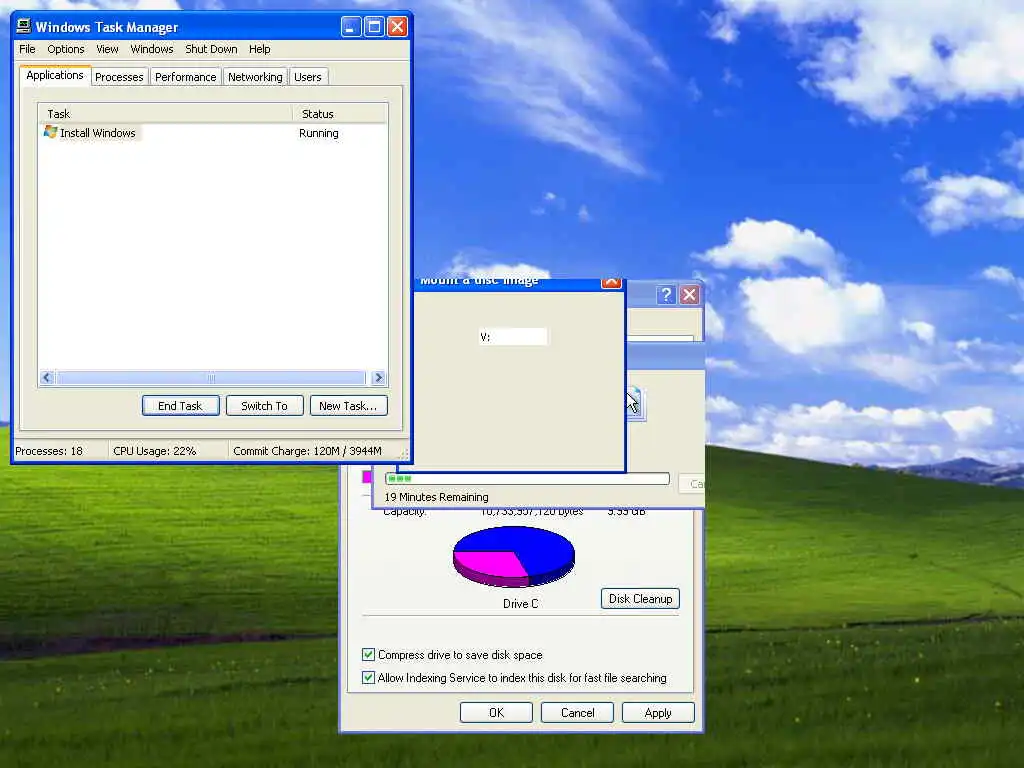Click the CPU Usage: 22% status entry
This screenshot has height=768, width=1024.
coord(155,451)
